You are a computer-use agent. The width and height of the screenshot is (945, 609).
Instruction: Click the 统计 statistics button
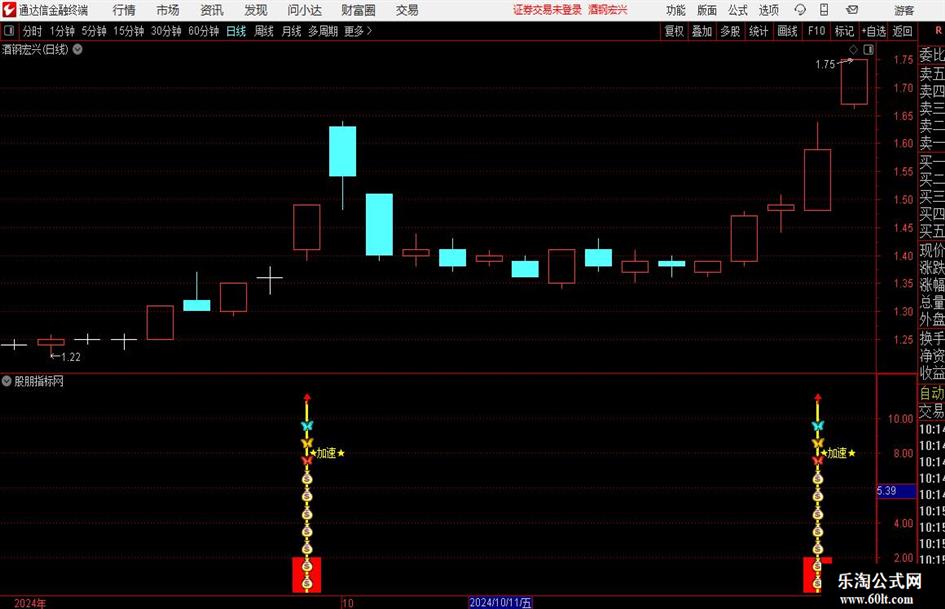[x=758, y=31]
